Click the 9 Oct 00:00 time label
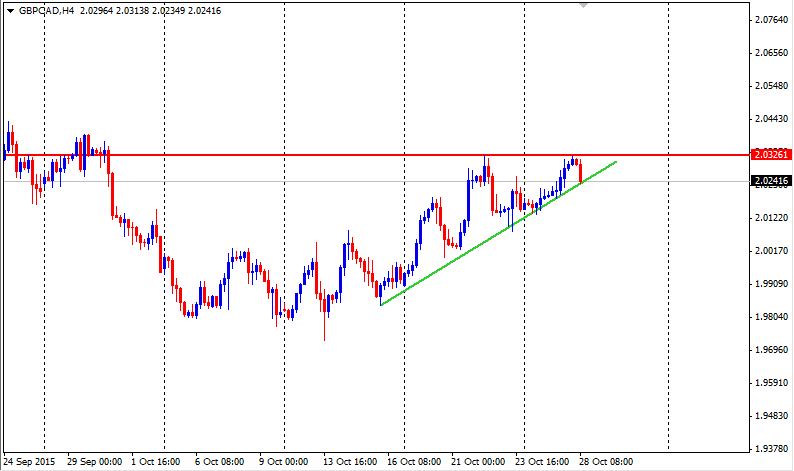 284,462
